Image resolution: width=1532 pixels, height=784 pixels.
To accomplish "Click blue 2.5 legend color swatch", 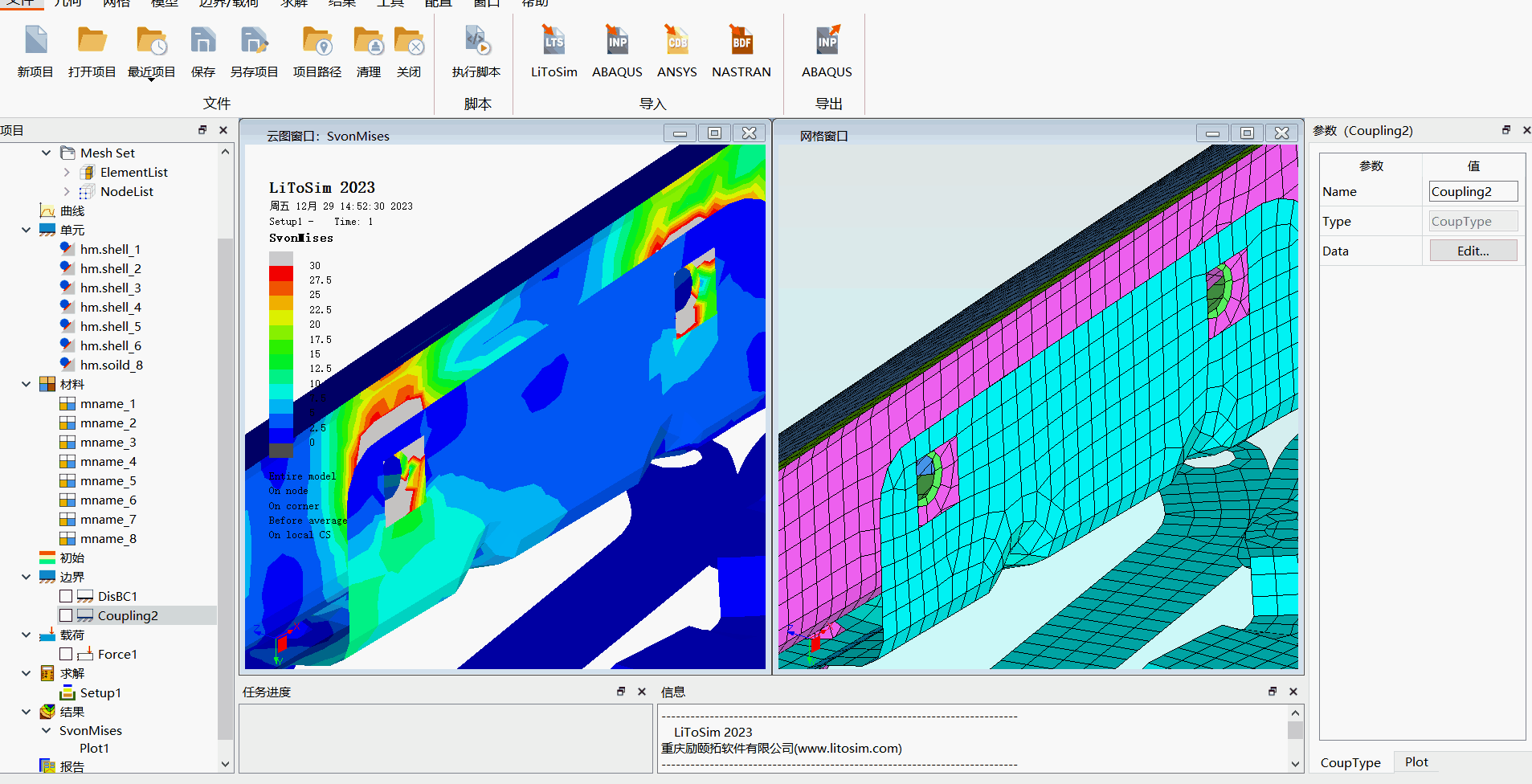I will pyautogui.click(x=280, y=436).
